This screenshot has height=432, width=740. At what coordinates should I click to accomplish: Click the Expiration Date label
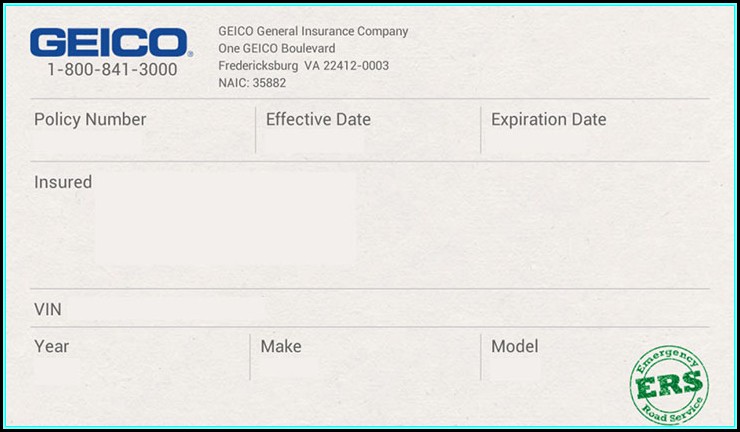click(548, 120)
